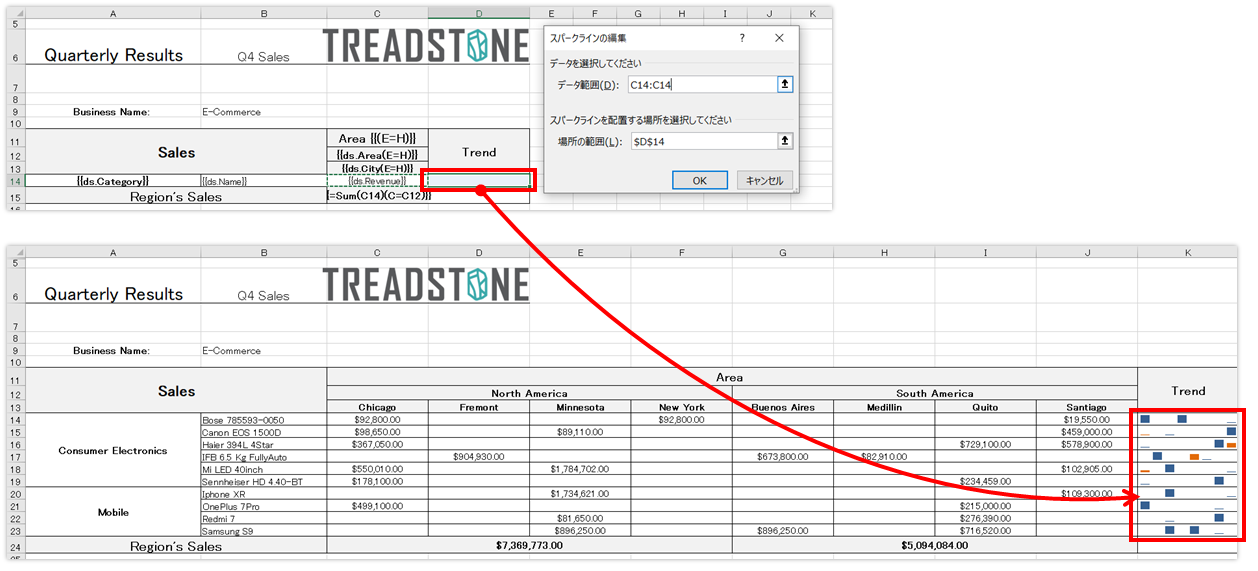Image resolution: width=1258 pixels, height=571 pixels.
Task: Click the Fremont column heading
Action: point(479,407)
